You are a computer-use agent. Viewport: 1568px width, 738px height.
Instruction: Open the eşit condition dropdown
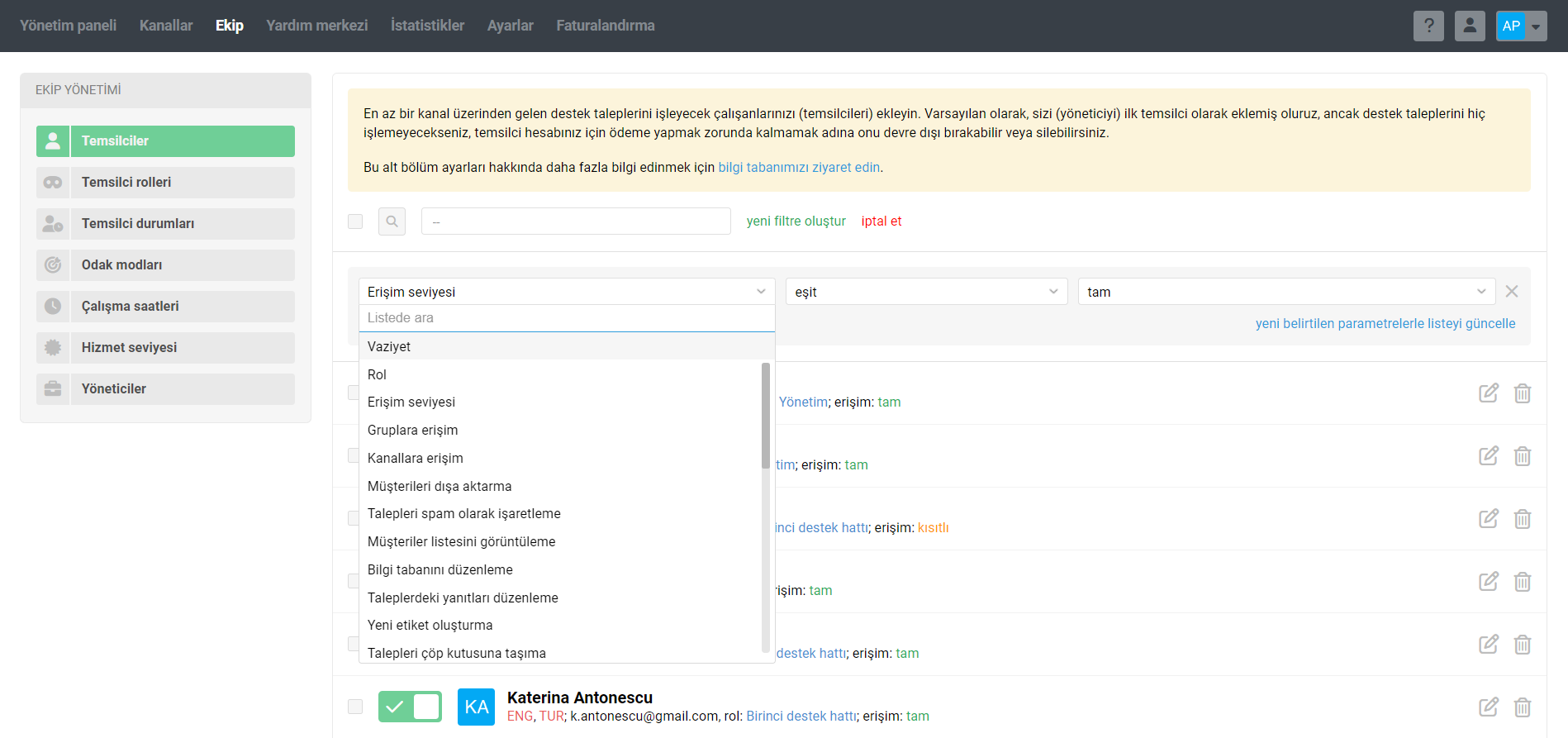coord(927,292)
